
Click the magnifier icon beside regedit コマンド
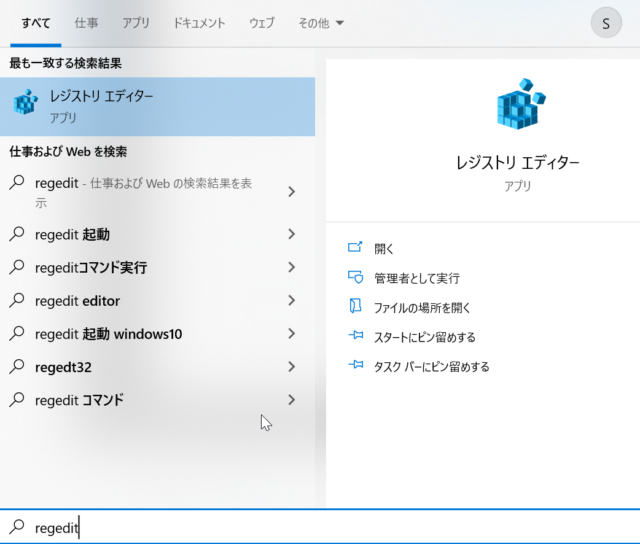coord(17,400)
